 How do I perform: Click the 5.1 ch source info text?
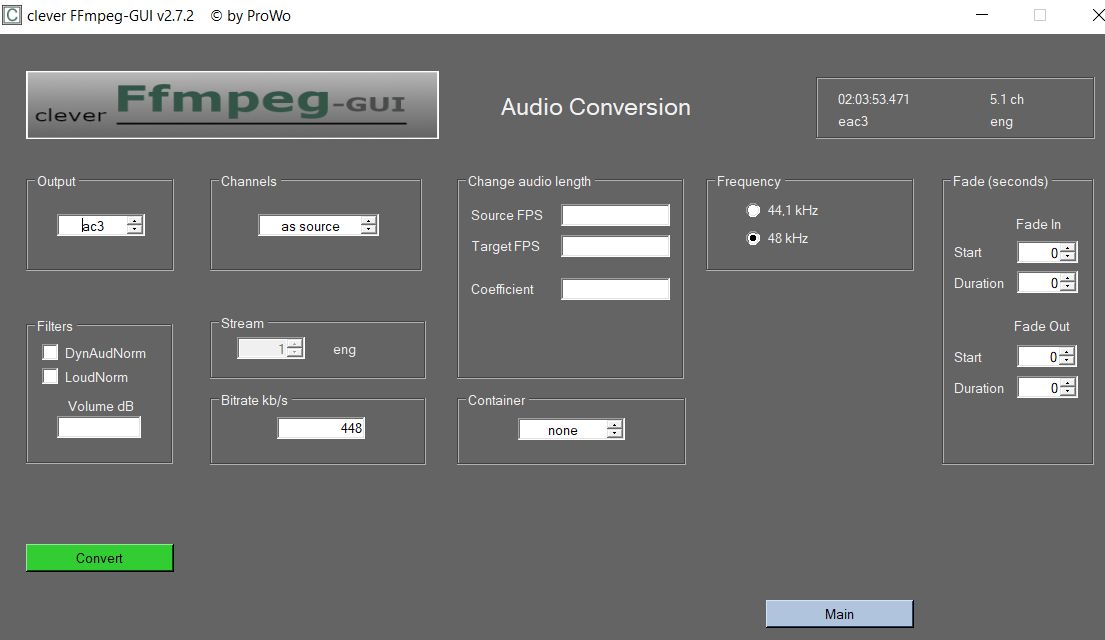click(1006, 99)
